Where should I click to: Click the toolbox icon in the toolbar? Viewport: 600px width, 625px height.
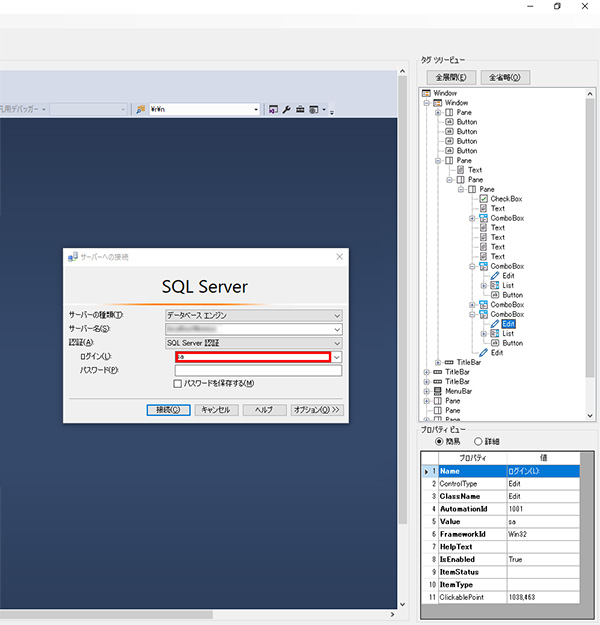coord(300,109)
